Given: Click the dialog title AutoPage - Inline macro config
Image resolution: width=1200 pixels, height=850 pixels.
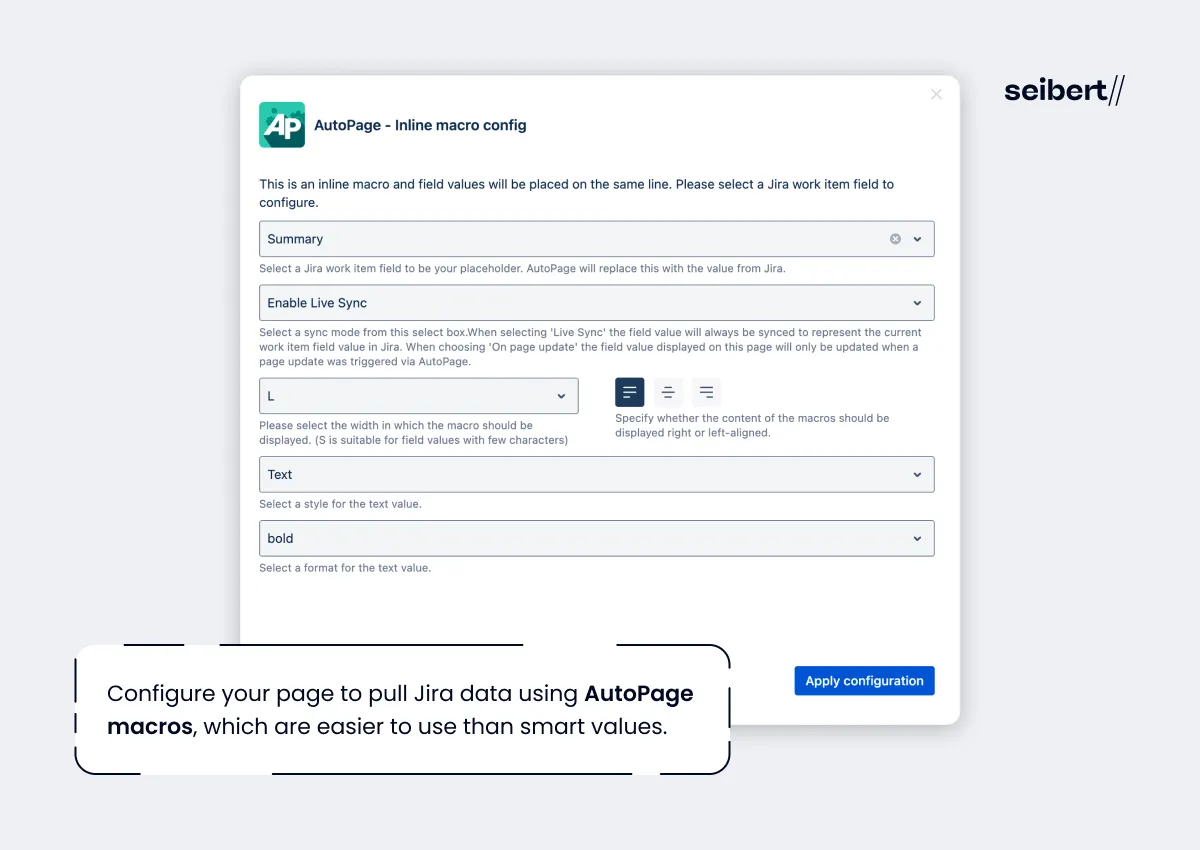Looking at the screenshot, I should (x=420, y=125).
